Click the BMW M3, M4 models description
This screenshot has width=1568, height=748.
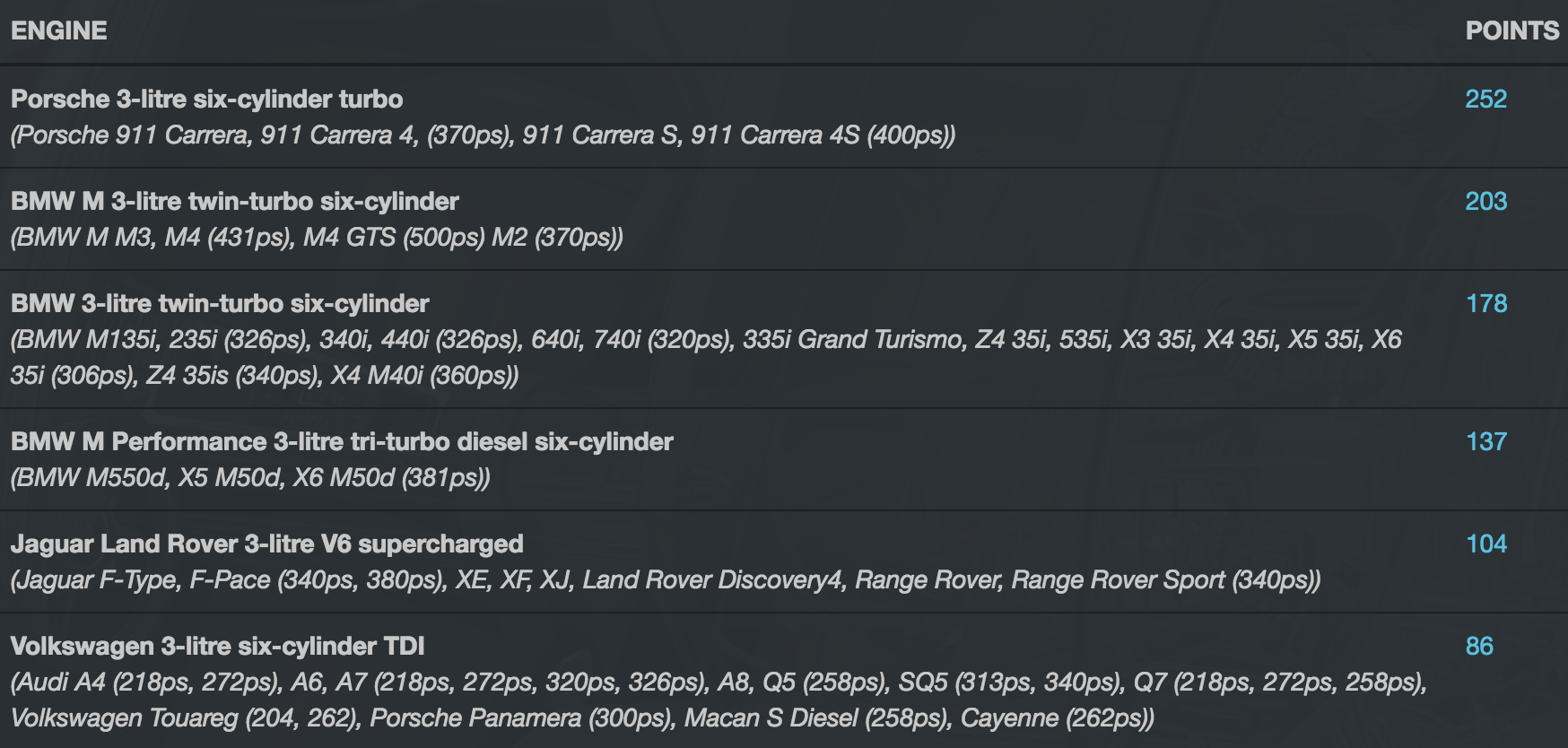pyautogui.click(x=317, y=237)
